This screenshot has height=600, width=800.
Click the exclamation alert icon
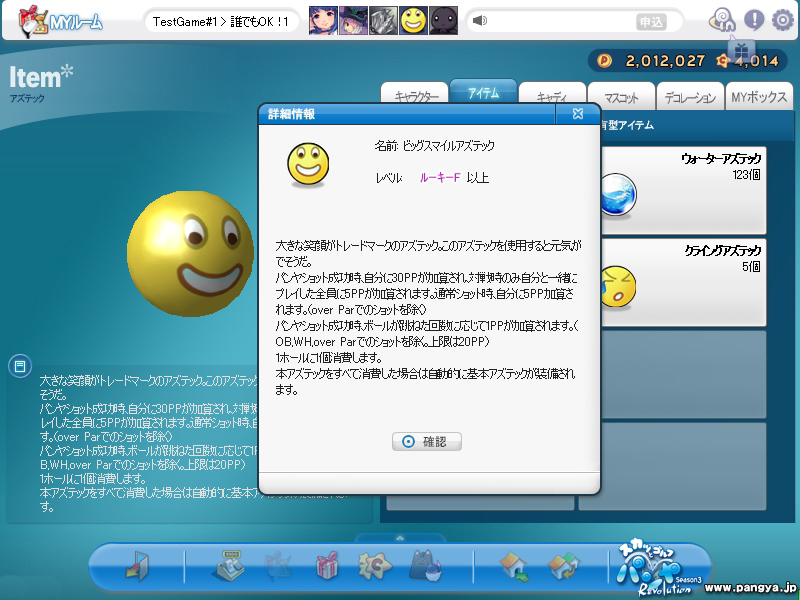click(x=753, y=19)
